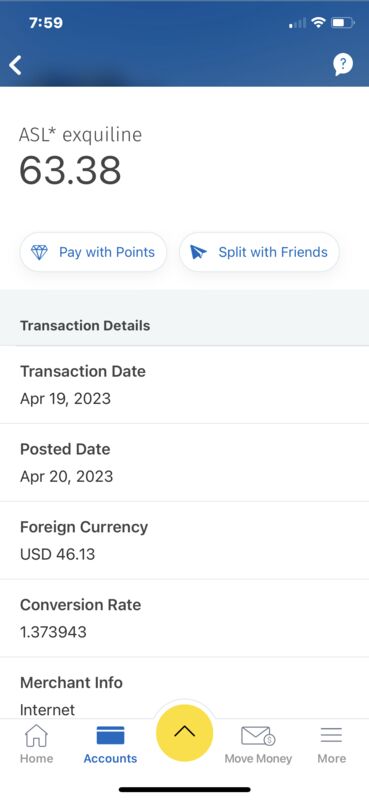Screen dimensions: 369x800
Task: Open the More hamburger menu icon
Action: (331, 735)
